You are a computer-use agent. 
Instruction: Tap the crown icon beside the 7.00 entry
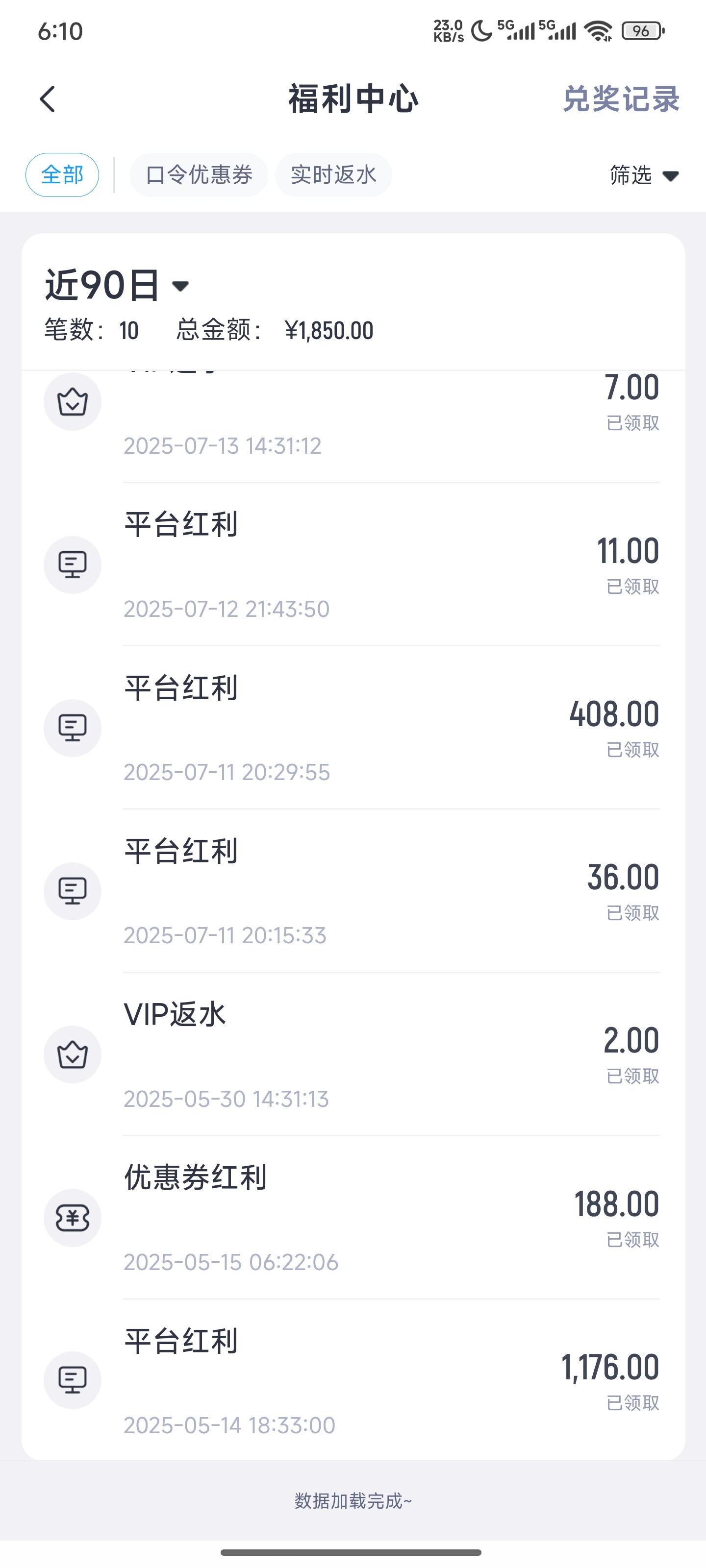pos(73,402)
